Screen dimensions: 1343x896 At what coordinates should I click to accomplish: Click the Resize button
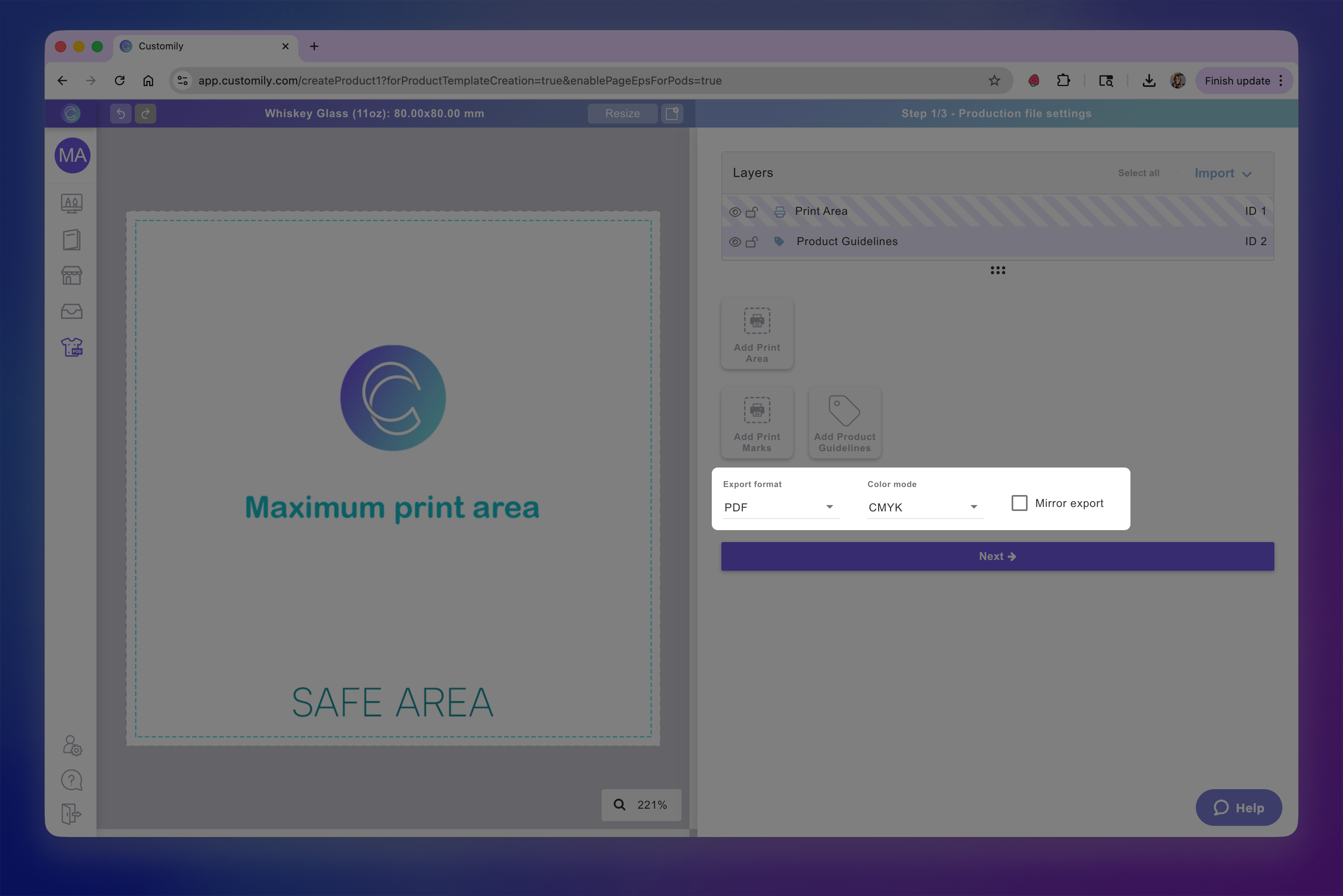tap(622, 114)
